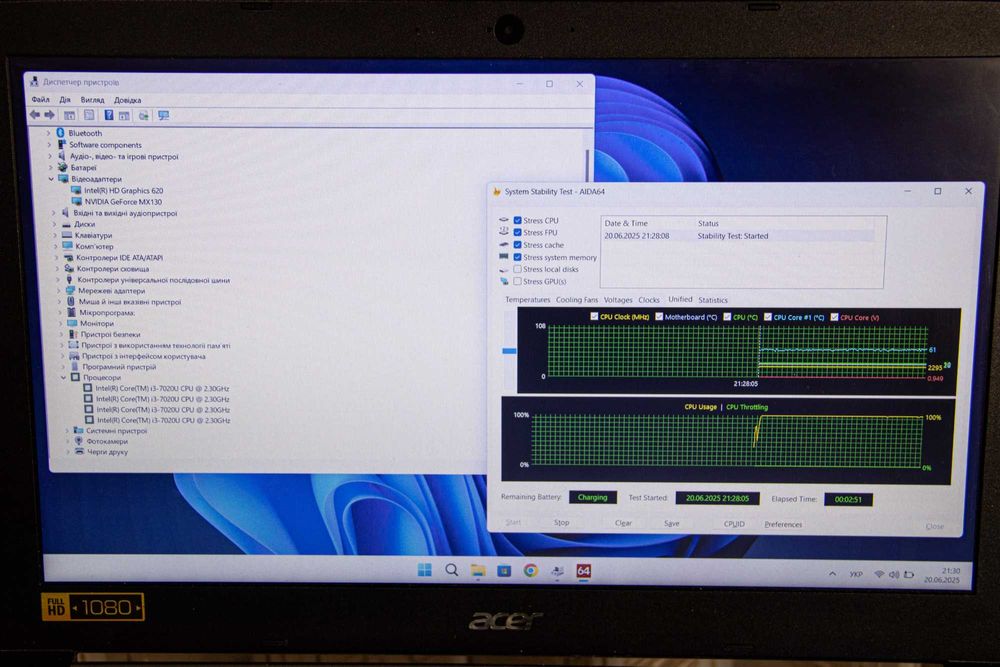Open Preferences in the stability test window
Viewport: 1000px width, 667px height.
(x=783, y=524)
